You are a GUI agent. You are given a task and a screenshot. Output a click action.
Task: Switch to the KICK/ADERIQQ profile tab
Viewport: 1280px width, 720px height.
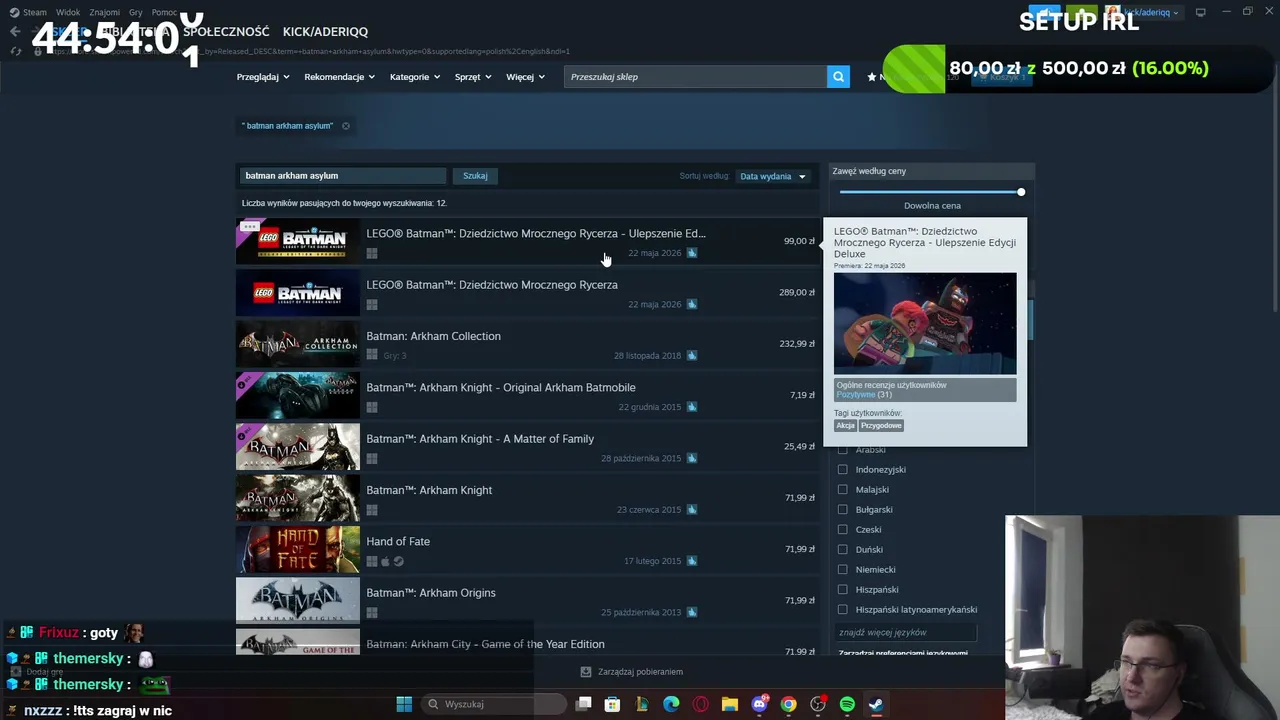click(325, 32)
